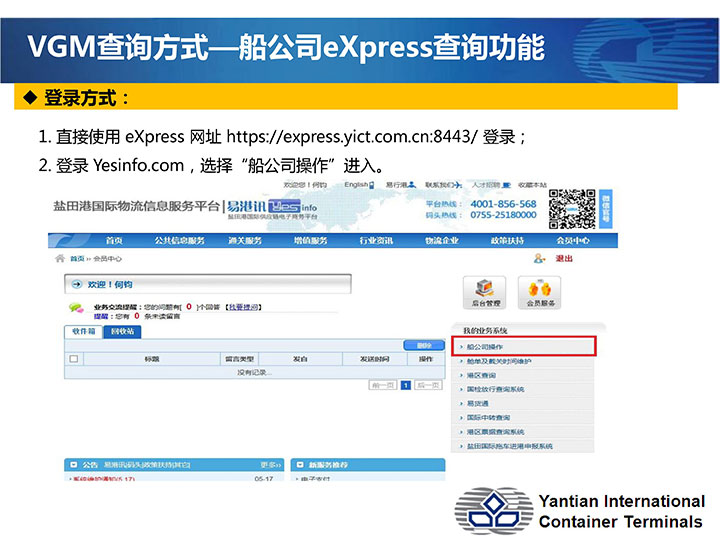Click the 0755-25180000 terminal hotline number
The width and height of the screenshot is (720, 540).
point(503,214)
